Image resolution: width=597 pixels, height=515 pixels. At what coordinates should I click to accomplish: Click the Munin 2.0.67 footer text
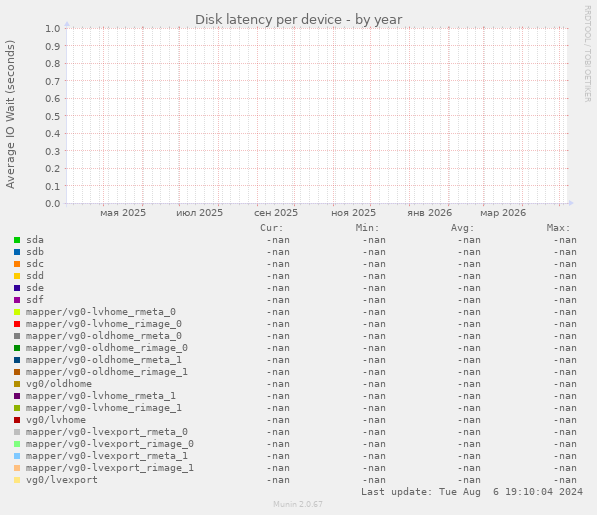pos(298,504)
